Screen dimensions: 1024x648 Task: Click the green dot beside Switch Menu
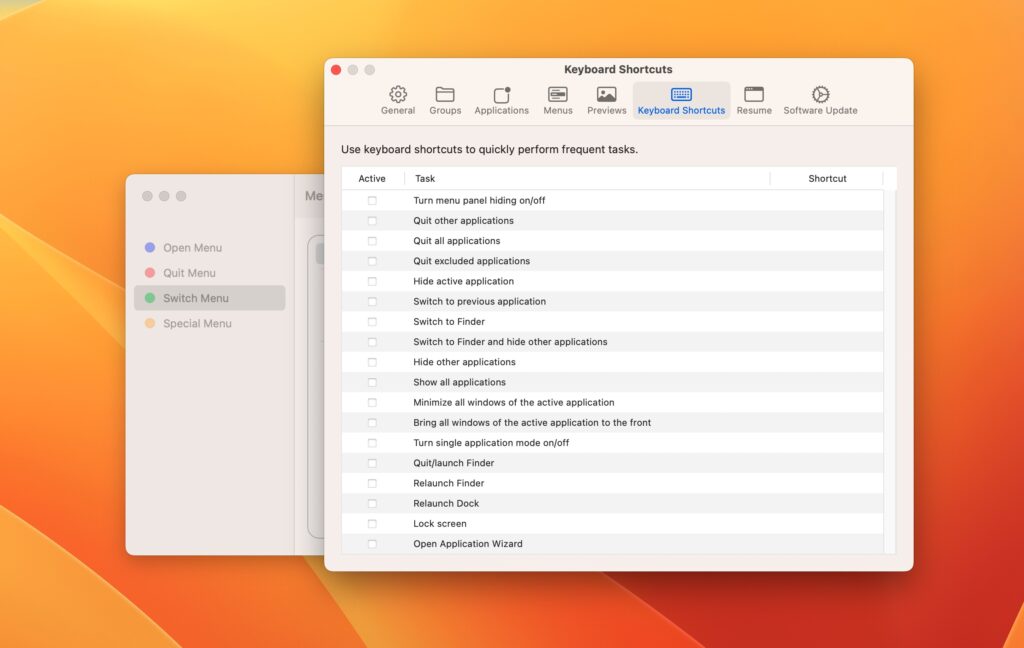click(x=151, y=298)
